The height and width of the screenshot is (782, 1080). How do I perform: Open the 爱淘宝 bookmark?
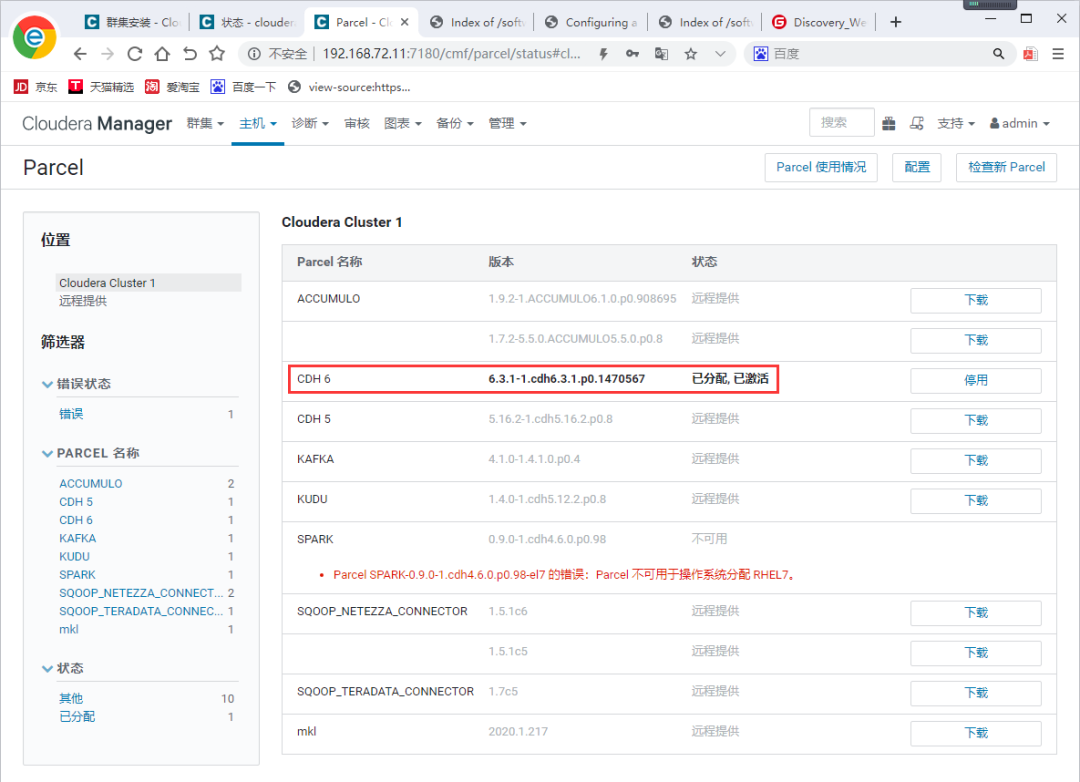(x=172, y=87)
